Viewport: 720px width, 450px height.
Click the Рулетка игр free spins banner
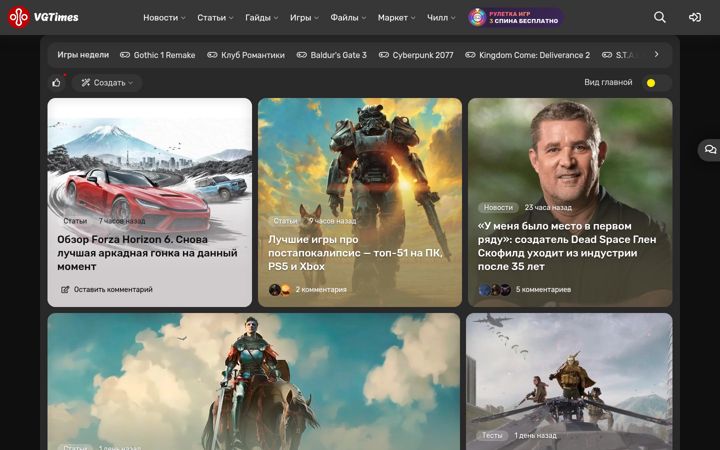[516, 17]
